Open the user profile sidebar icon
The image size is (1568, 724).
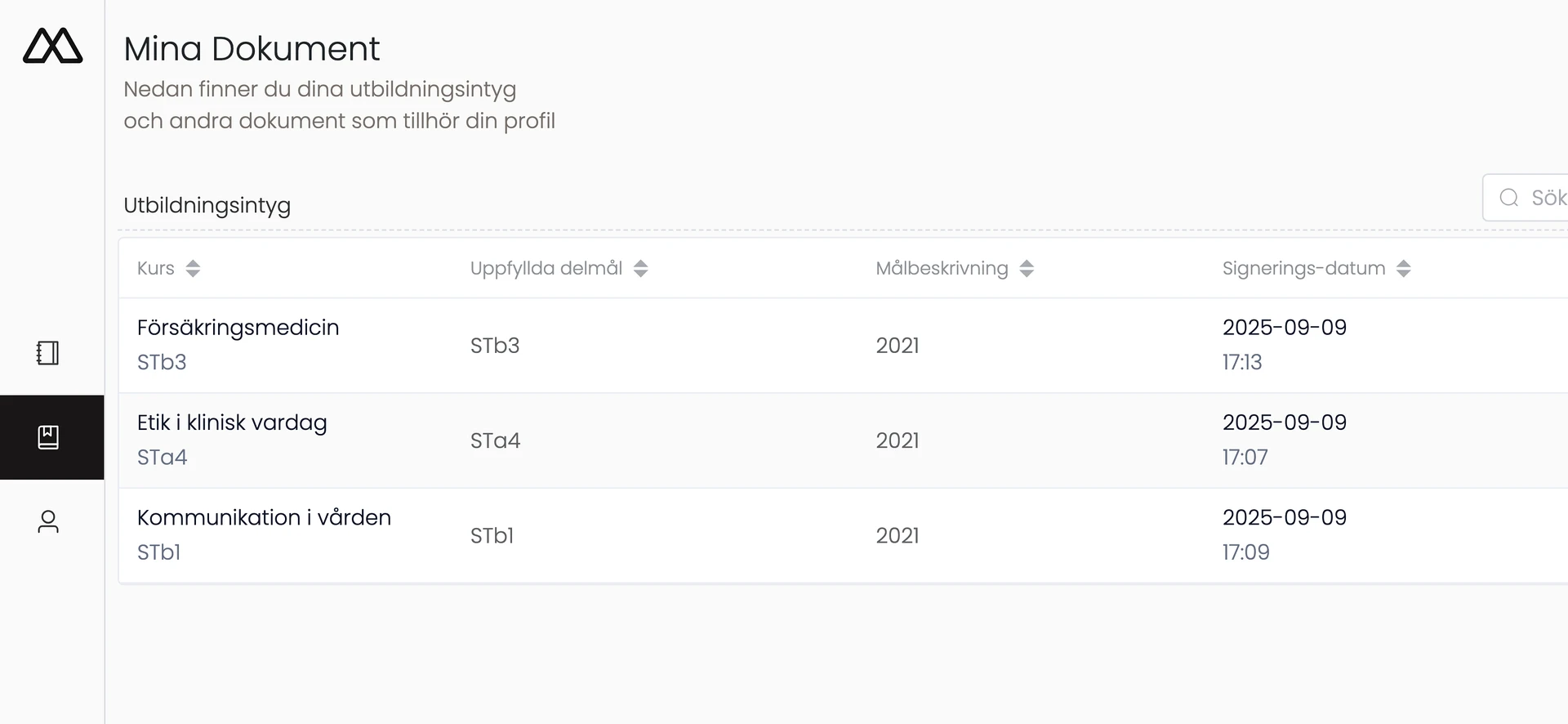coord(48,521)
